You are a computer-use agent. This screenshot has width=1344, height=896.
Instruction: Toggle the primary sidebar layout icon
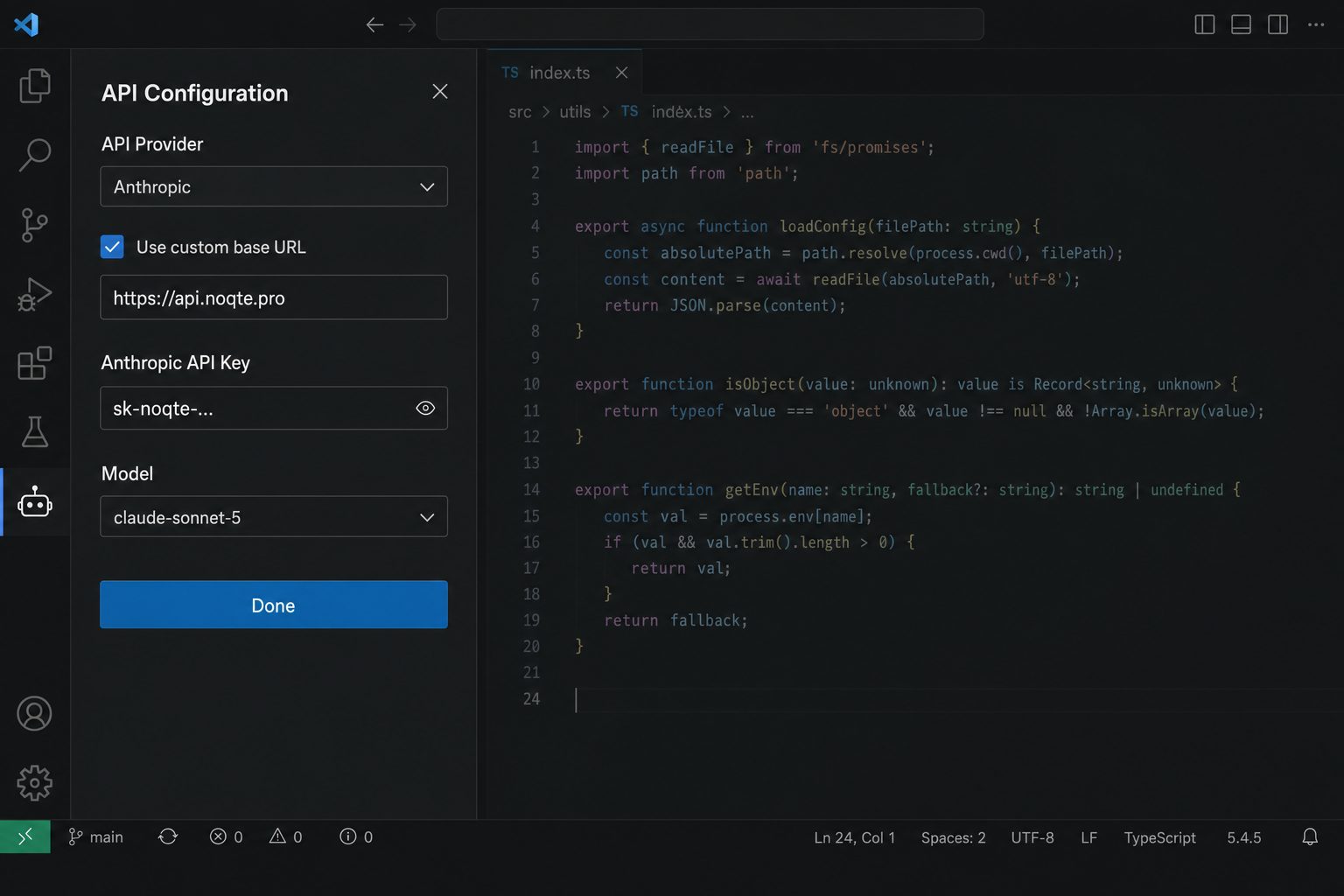tap(1205, 24)
